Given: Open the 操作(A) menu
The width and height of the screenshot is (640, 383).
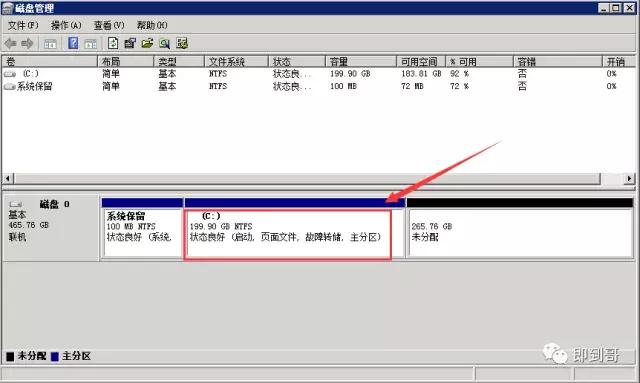Looking at the screenshot, I should coord(66,25).
